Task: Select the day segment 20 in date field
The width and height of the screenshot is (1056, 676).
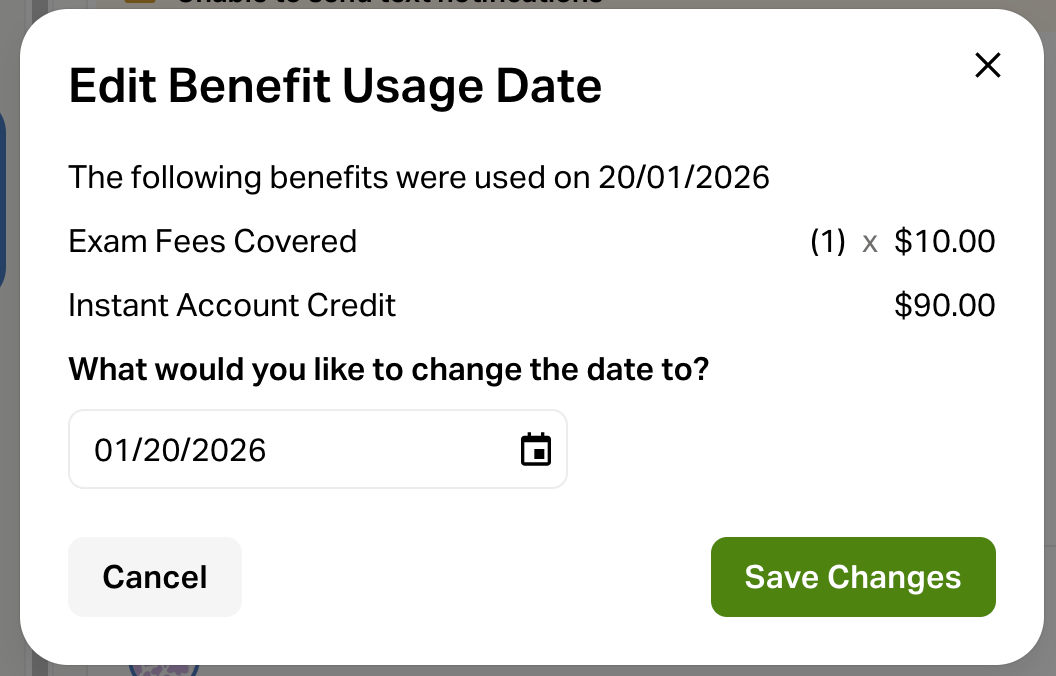Action: (155, 450)
